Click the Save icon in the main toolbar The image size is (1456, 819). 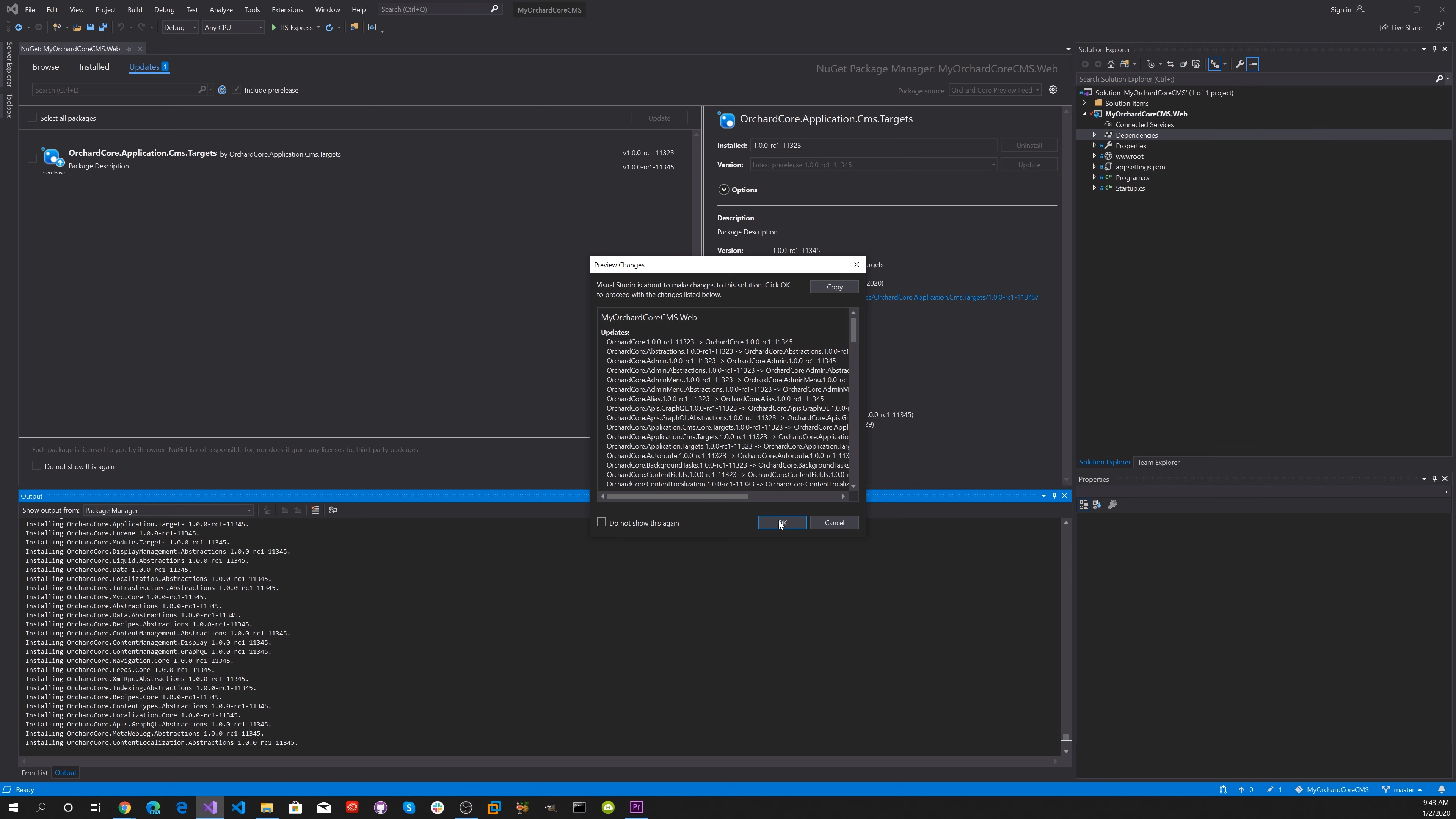90,27
